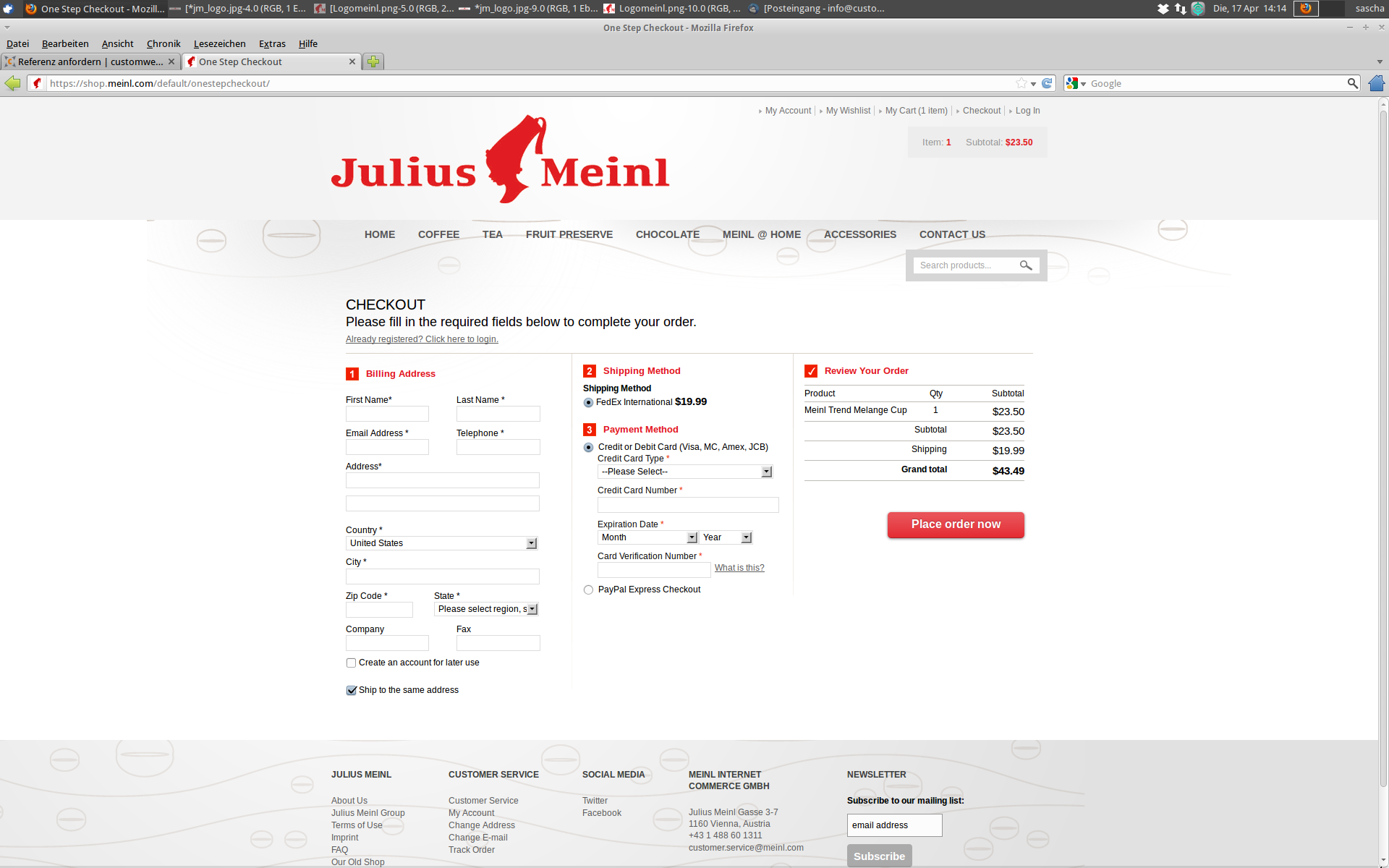The image size is (1389, 868).
Task: Select FedEx International shipping radio button
Action: pyautogui.click(x=588, y=403)
